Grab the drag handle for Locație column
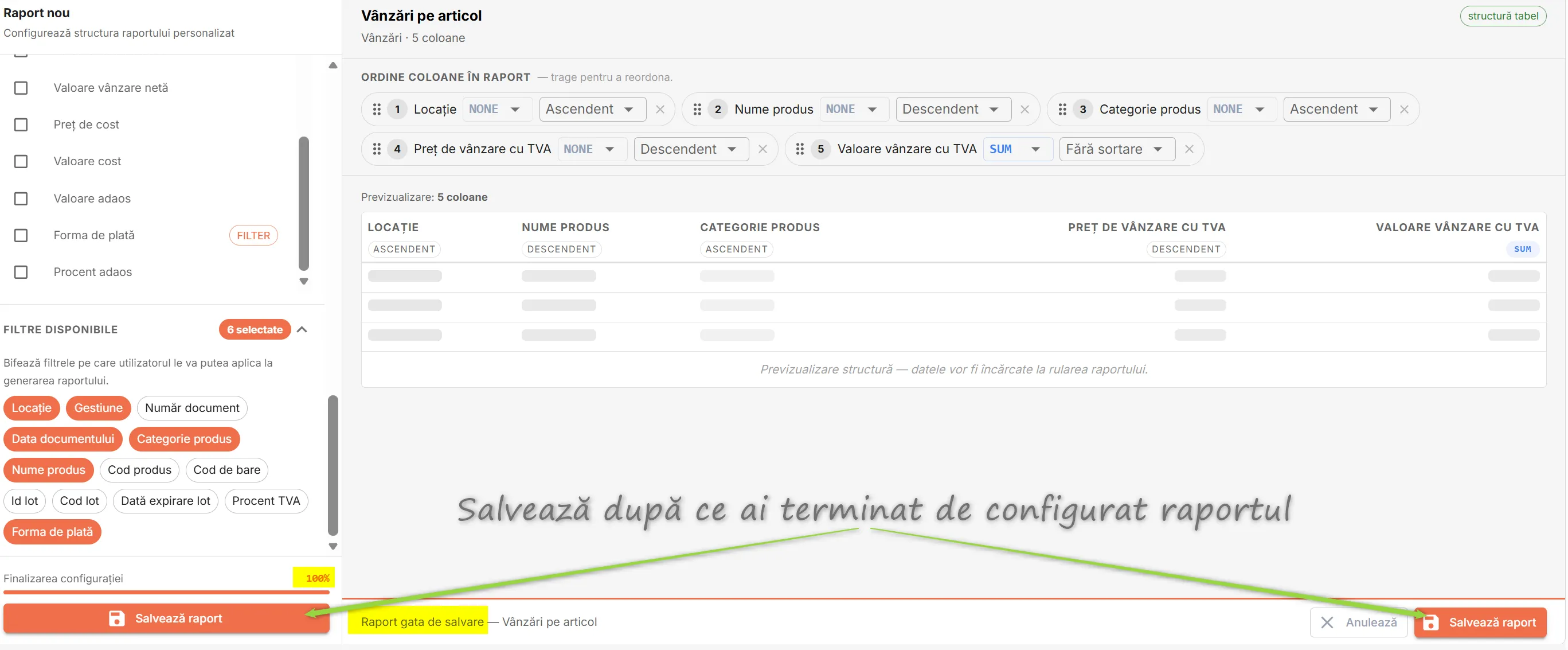The image size is (1568, 650). click(x=377, y=109)
